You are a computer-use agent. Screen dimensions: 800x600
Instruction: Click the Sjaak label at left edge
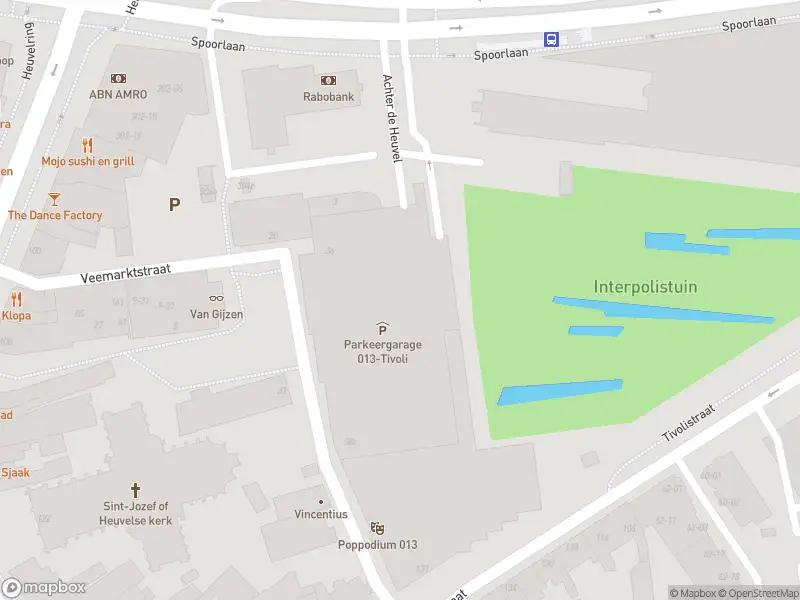coord(15,472)
